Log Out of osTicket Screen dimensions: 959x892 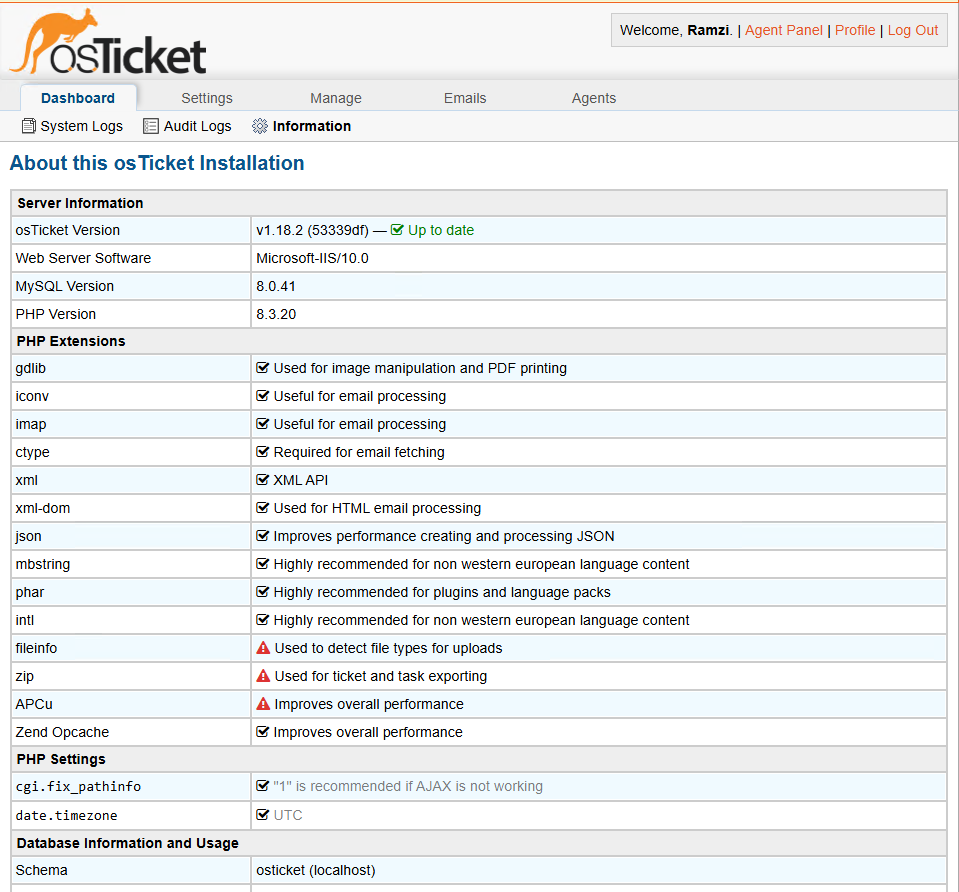pyautogui.click(x=913, y=30)
